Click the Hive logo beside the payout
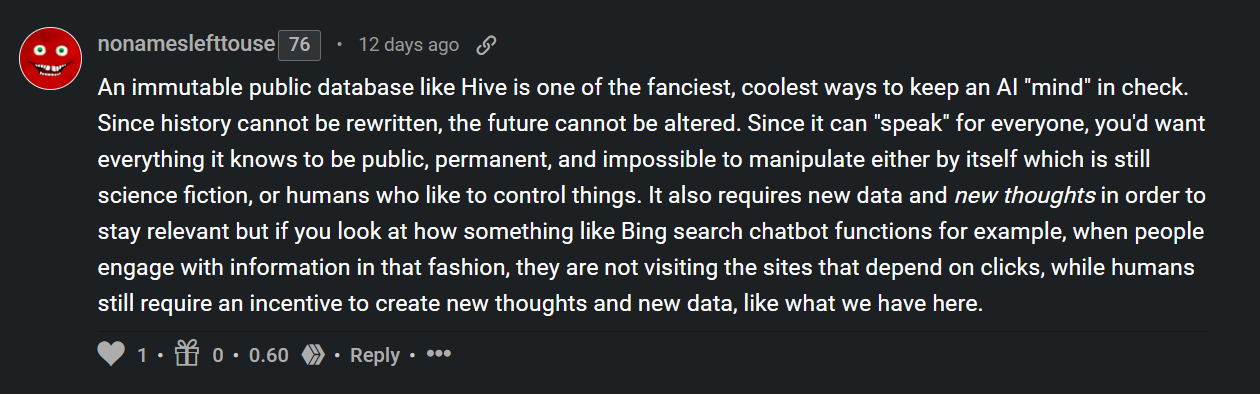 pos(315,355)
